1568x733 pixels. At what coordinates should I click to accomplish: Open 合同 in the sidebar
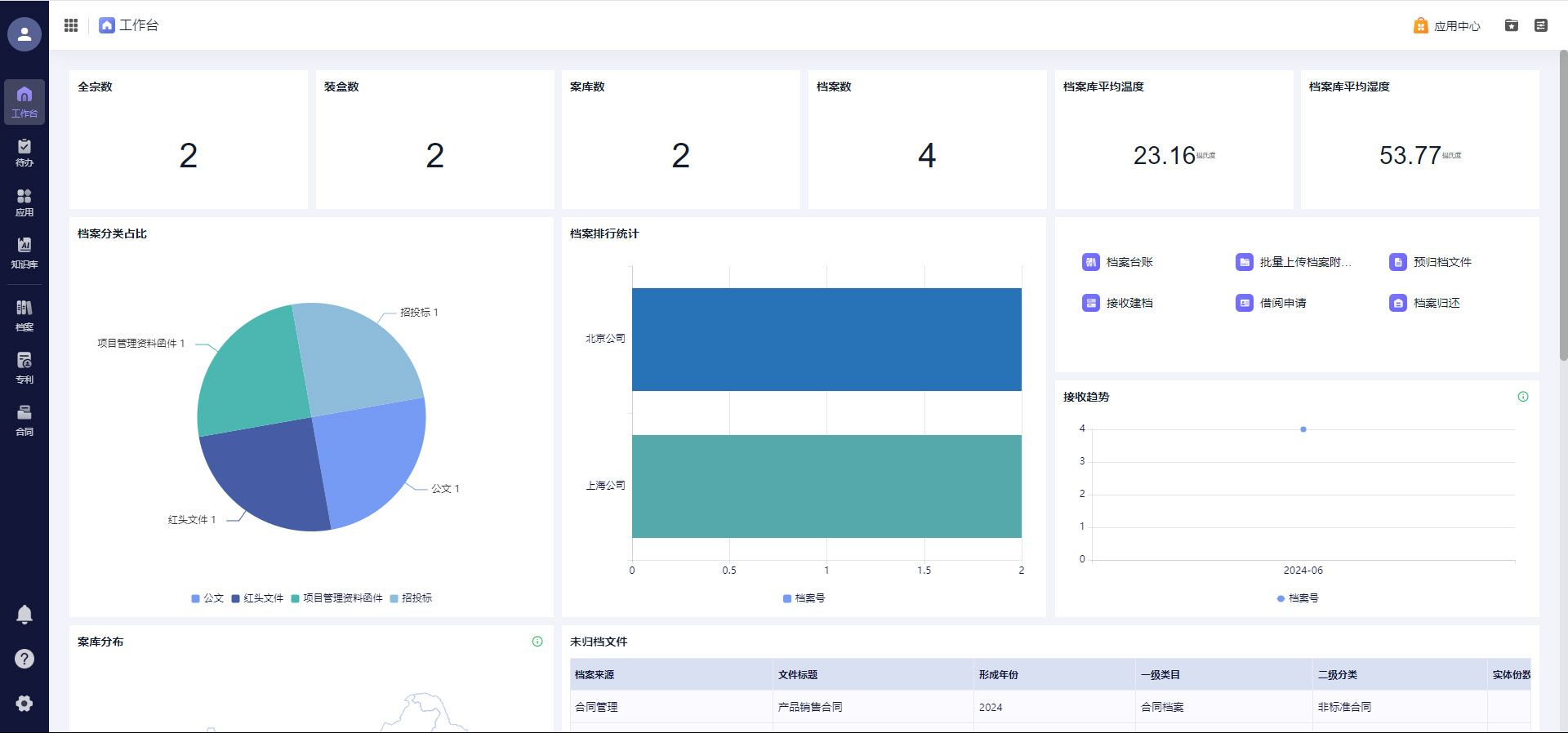point(24,420)
